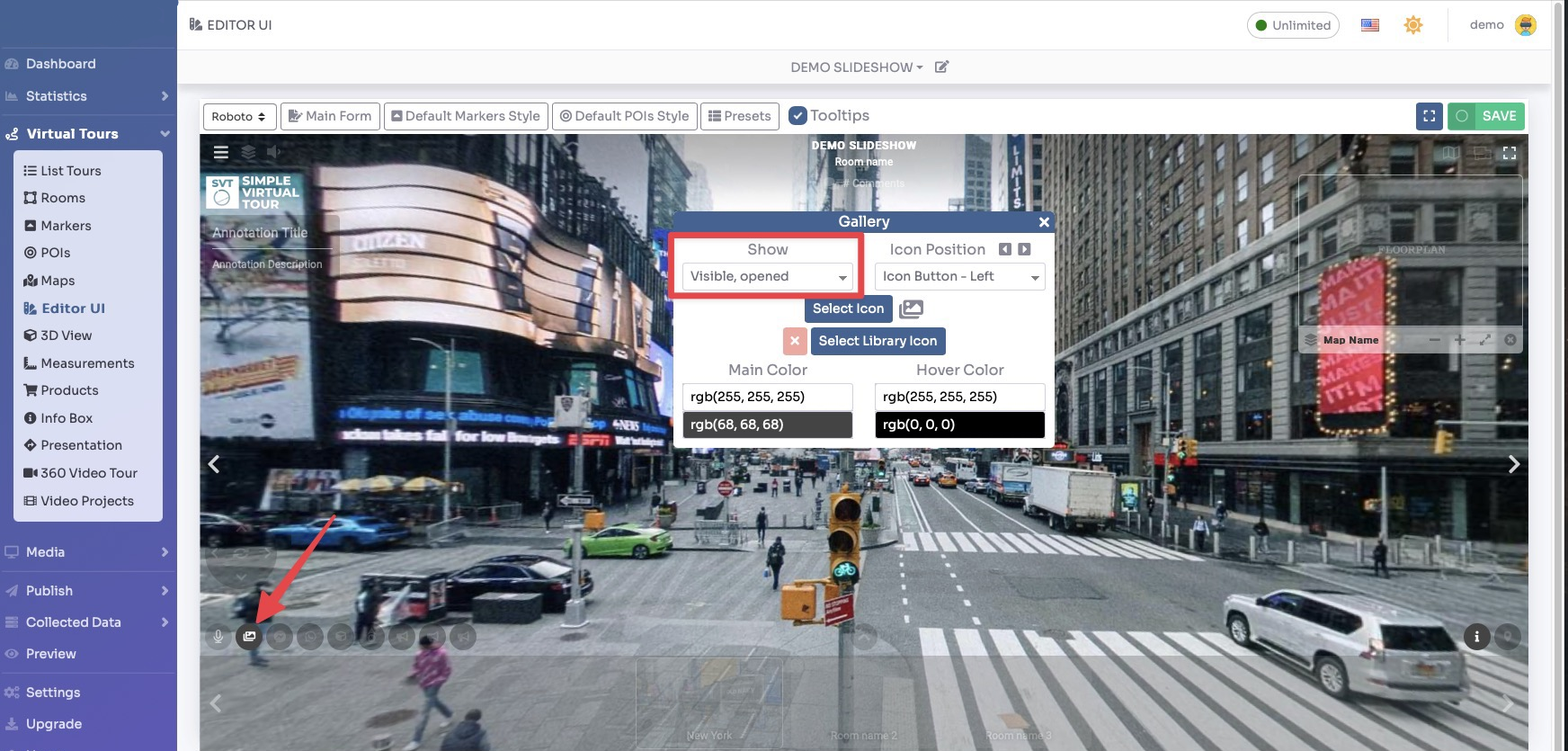
Task: Click the Select Library Icon button
Action: (878, 341)
